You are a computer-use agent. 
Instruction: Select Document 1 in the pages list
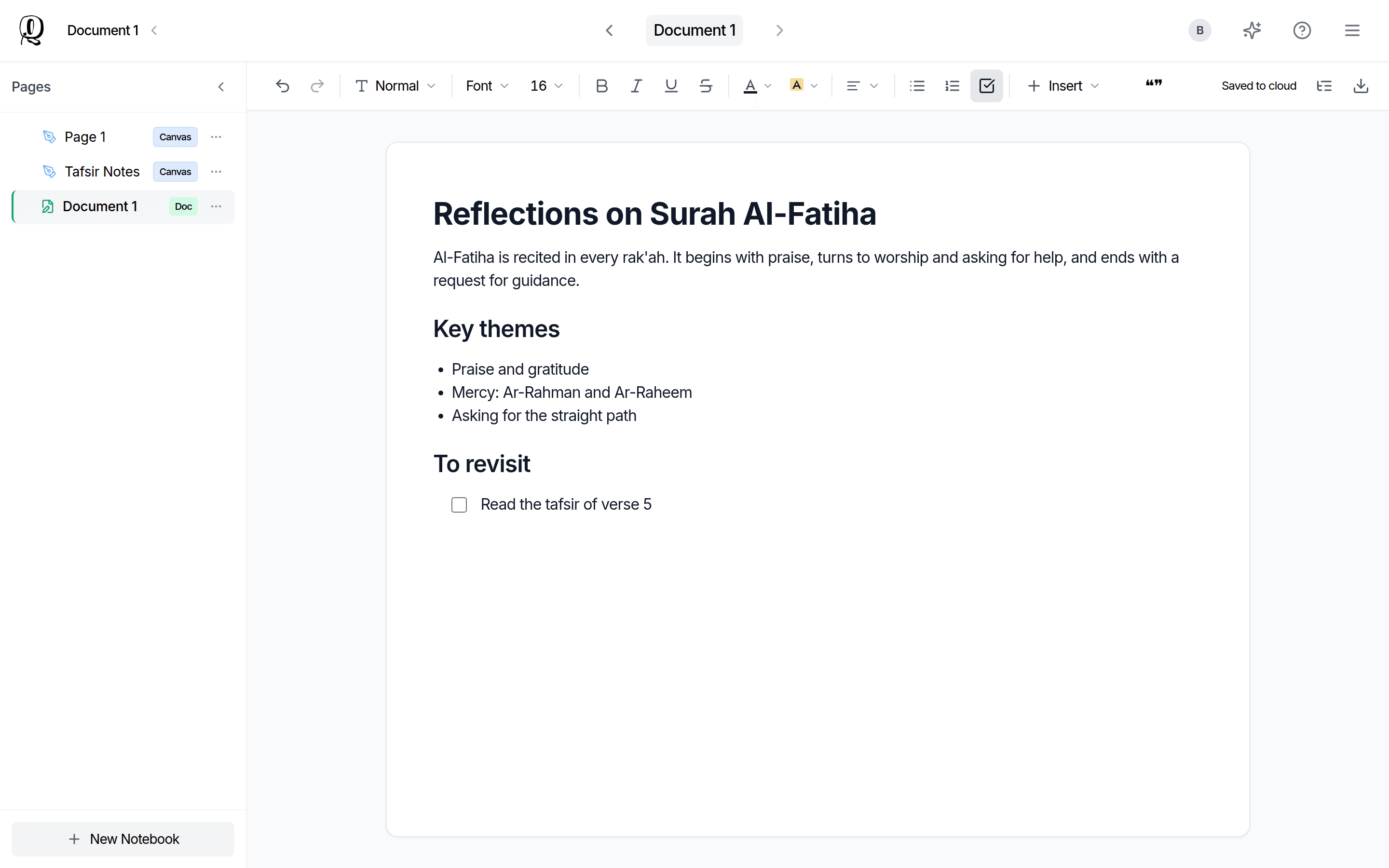click(122, 207)
